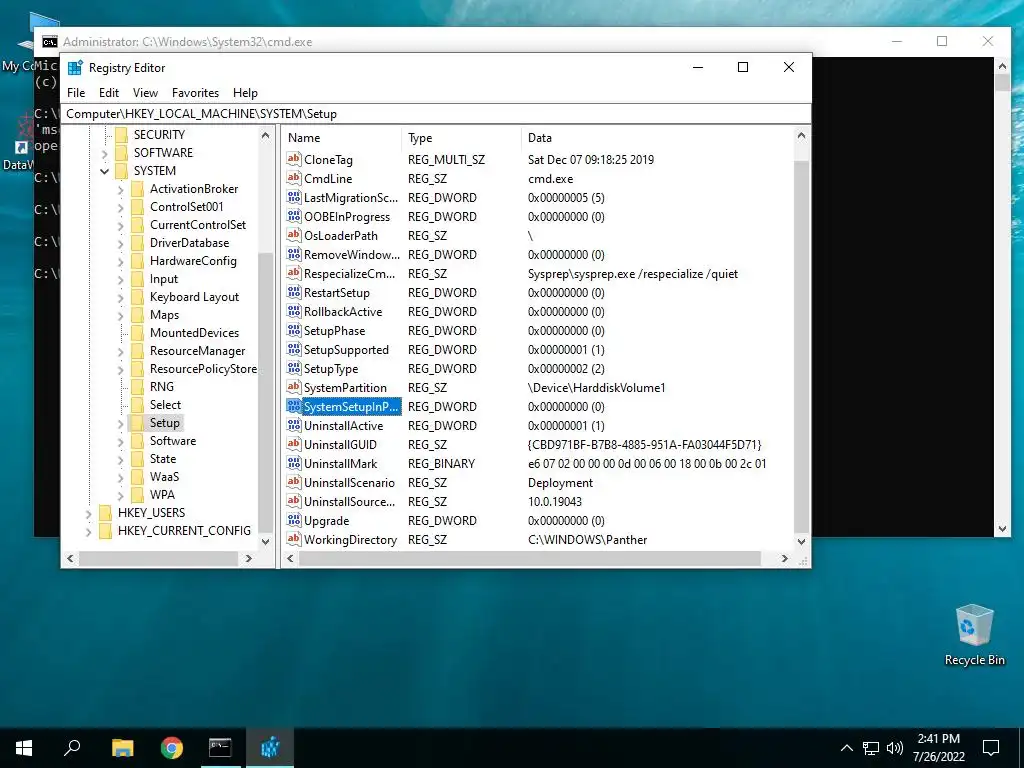Click the tree pane scroll up arrow
This screenshot has height=768, width=1024.
point(265,135)
